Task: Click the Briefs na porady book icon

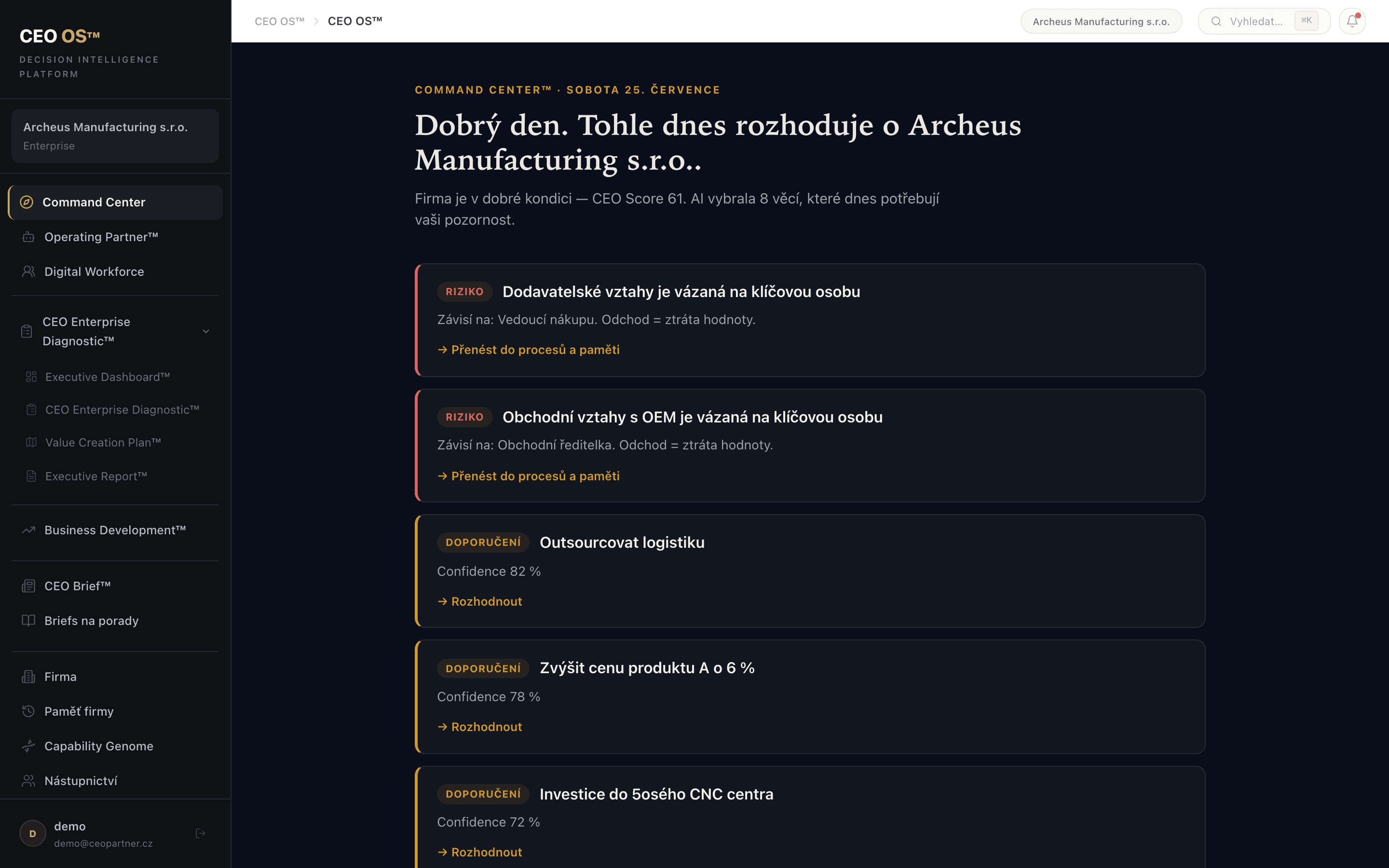Action: click(28, 621)
